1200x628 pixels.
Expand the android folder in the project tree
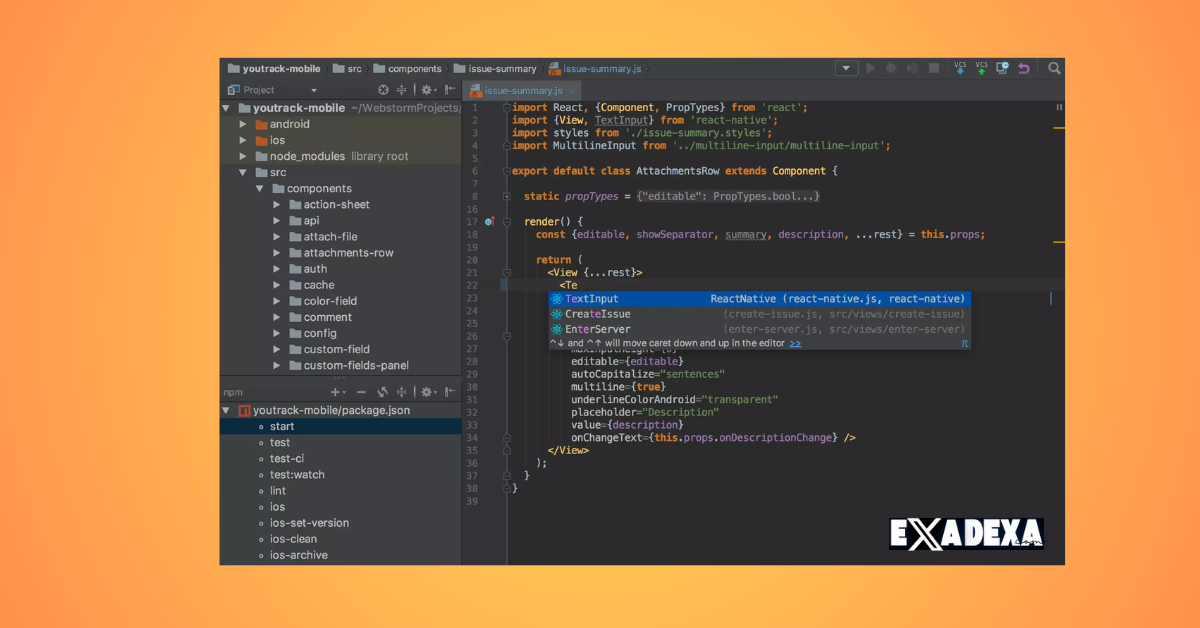[x=241, y=124]
